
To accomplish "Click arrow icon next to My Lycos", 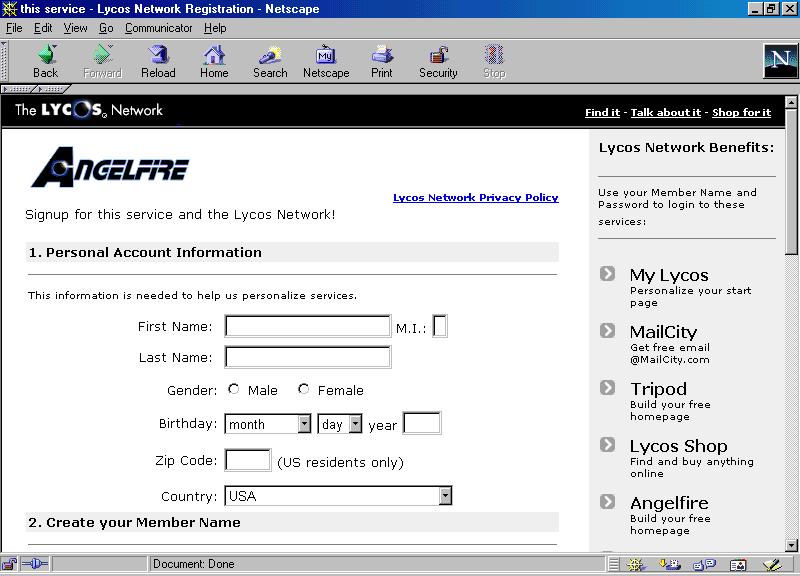I will point(608,274).
